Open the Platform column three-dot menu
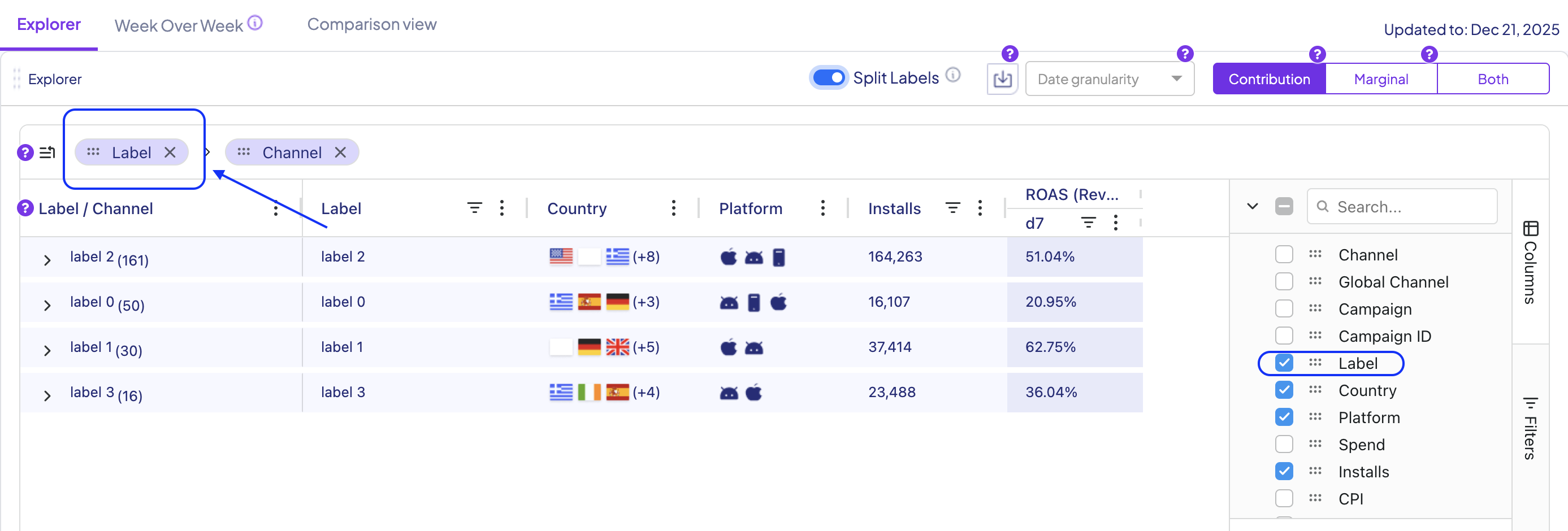Screen dimensions: 1568x531 822,208
